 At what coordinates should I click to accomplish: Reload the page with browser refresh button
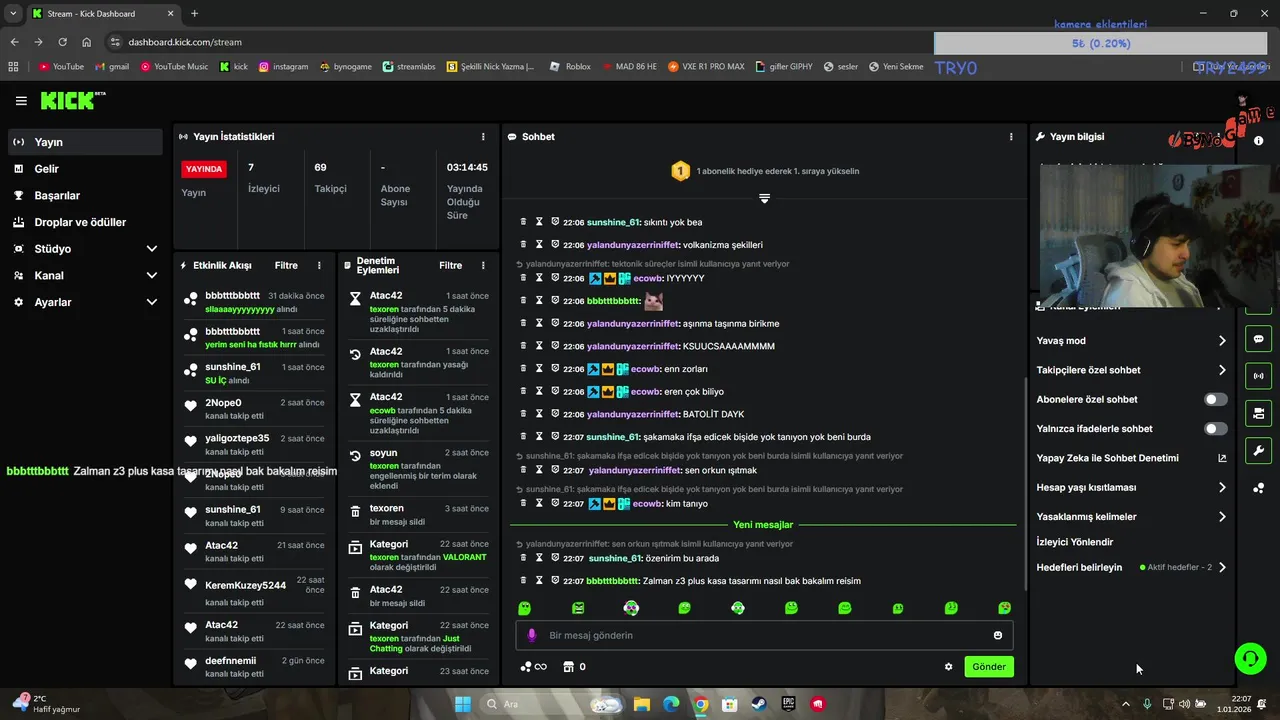click(62, 42)
